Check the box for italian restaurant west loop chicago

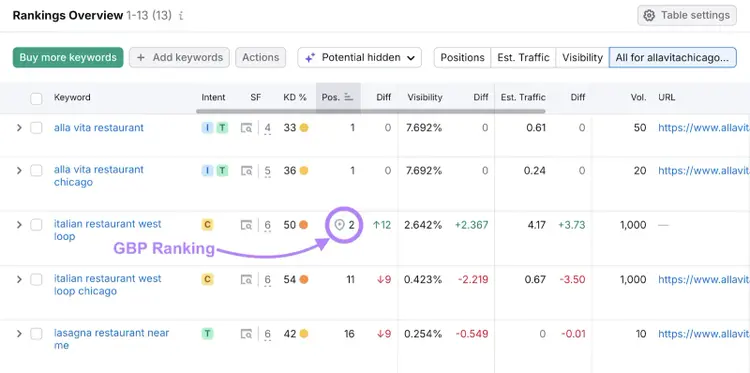click(x=36, y=279)
